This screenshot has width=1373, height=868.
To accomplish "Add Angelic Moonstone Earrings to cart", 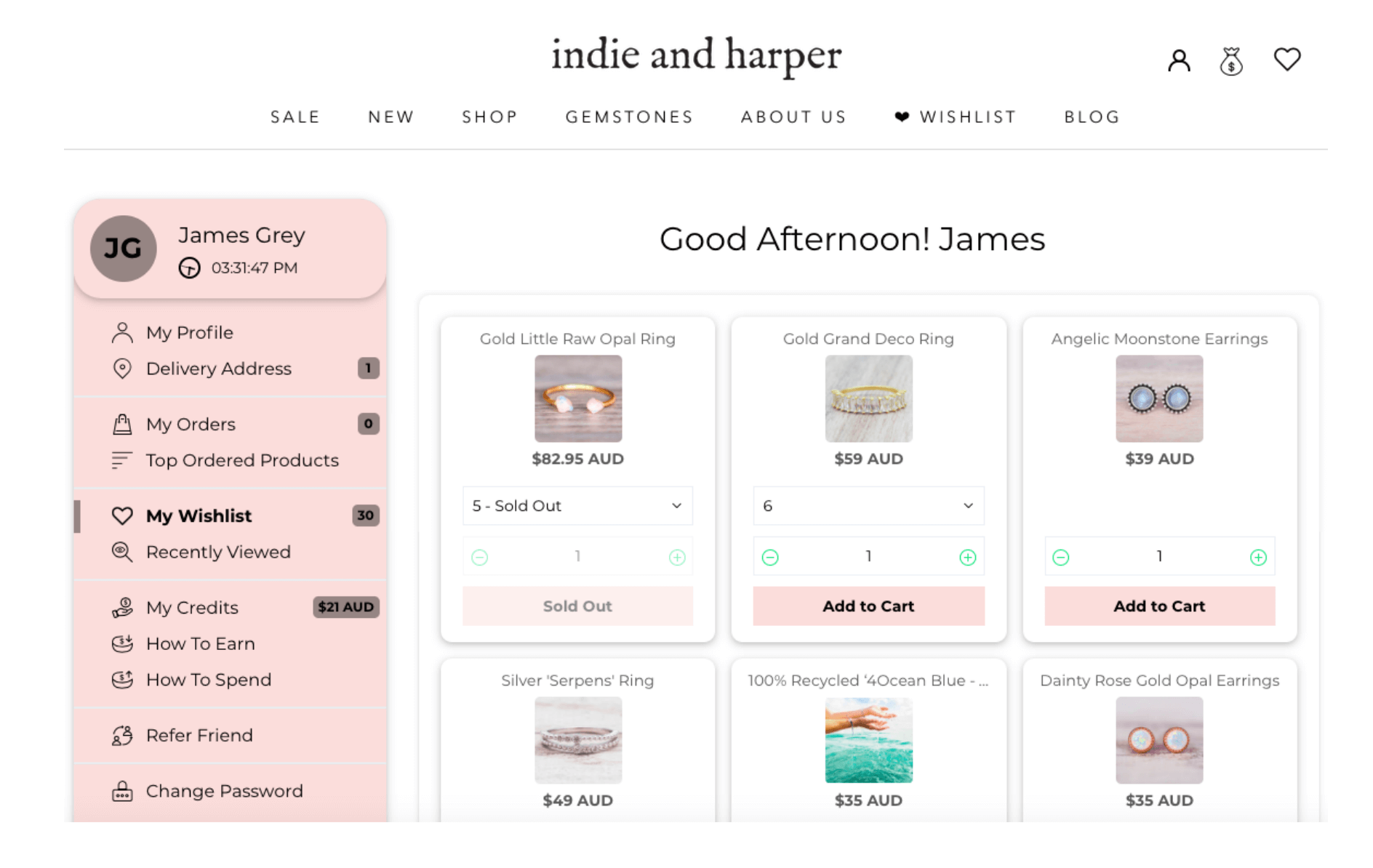I will (1159, 606).
